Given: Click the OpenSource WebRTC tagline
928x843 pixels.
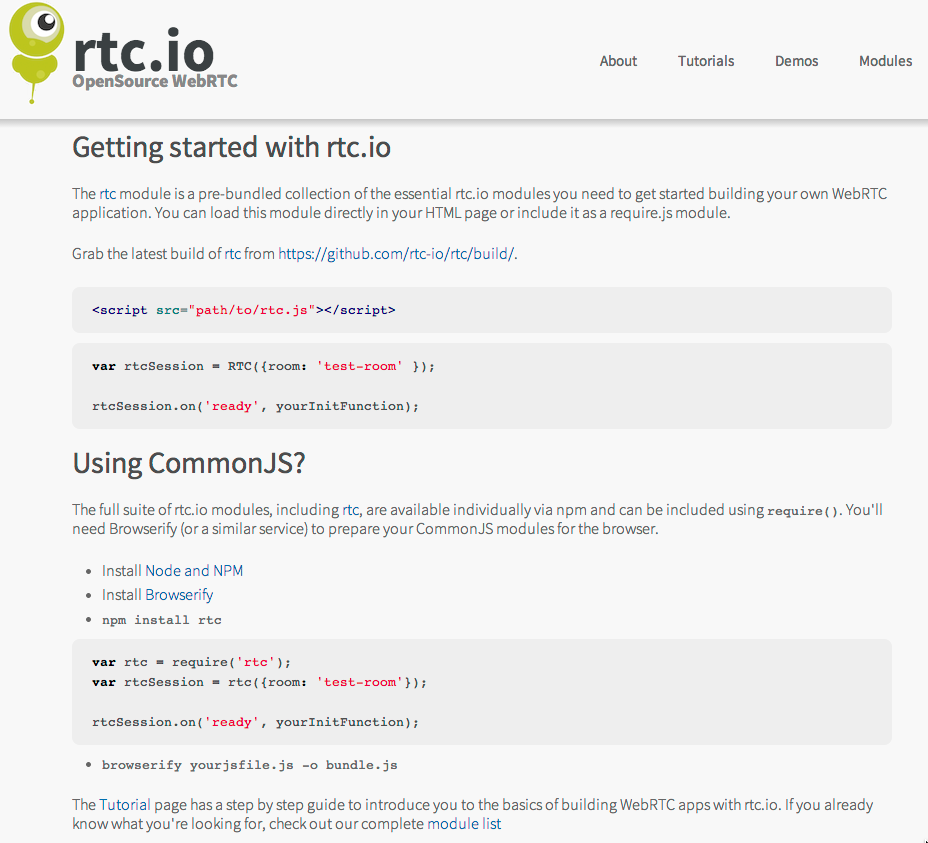Looking at the screenshot, I should tap(155, 82).
